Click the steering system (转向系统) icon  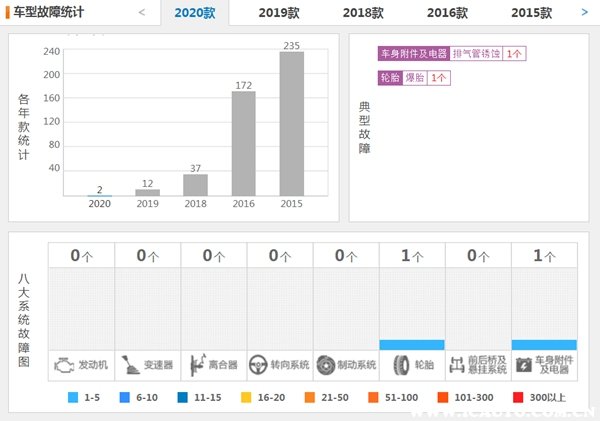260,365
